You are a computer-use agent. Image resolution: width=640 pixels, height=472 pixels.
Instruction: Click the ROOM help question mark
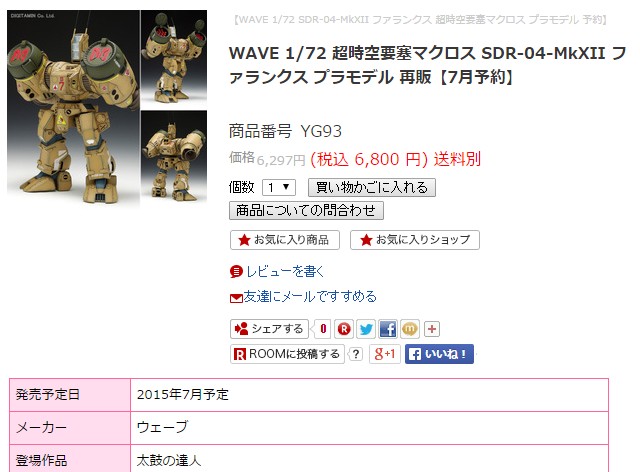coord(356,354)
